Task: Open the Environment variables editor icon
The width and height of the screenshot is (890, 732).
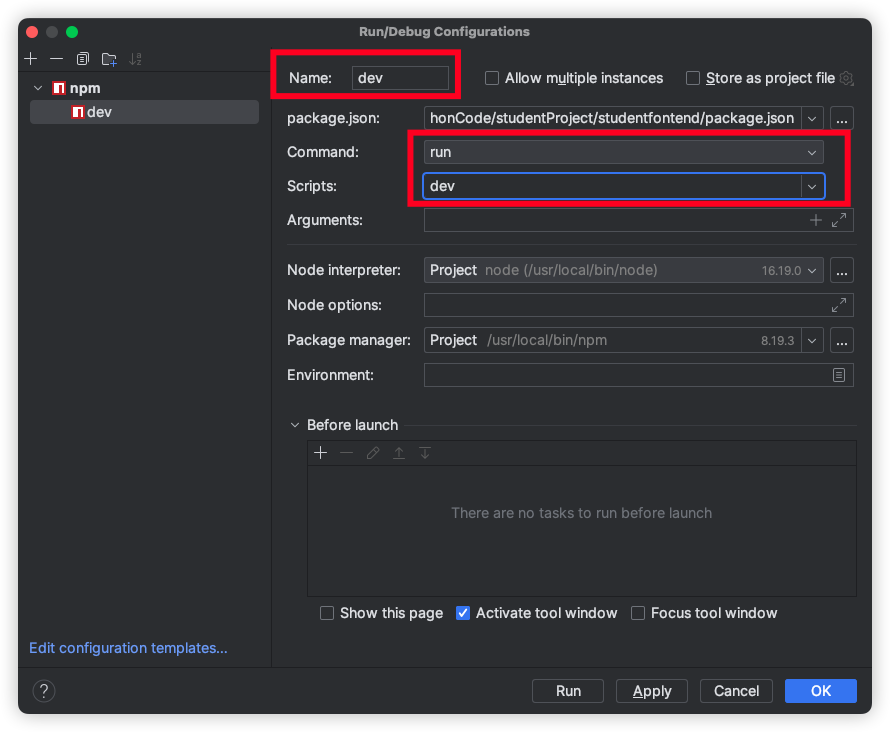Action: (x=839, y=375)
